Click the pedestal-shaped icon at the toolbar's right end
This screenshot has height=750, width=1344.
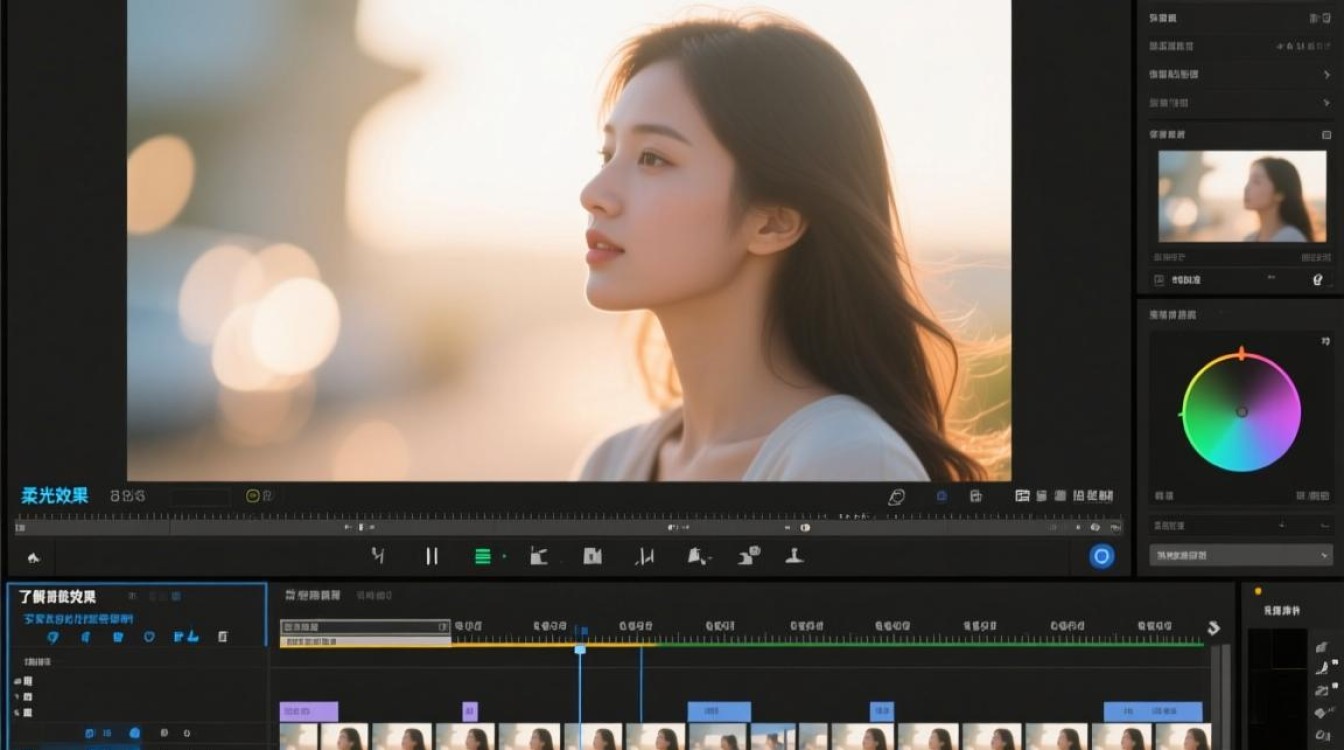(795, 555)
